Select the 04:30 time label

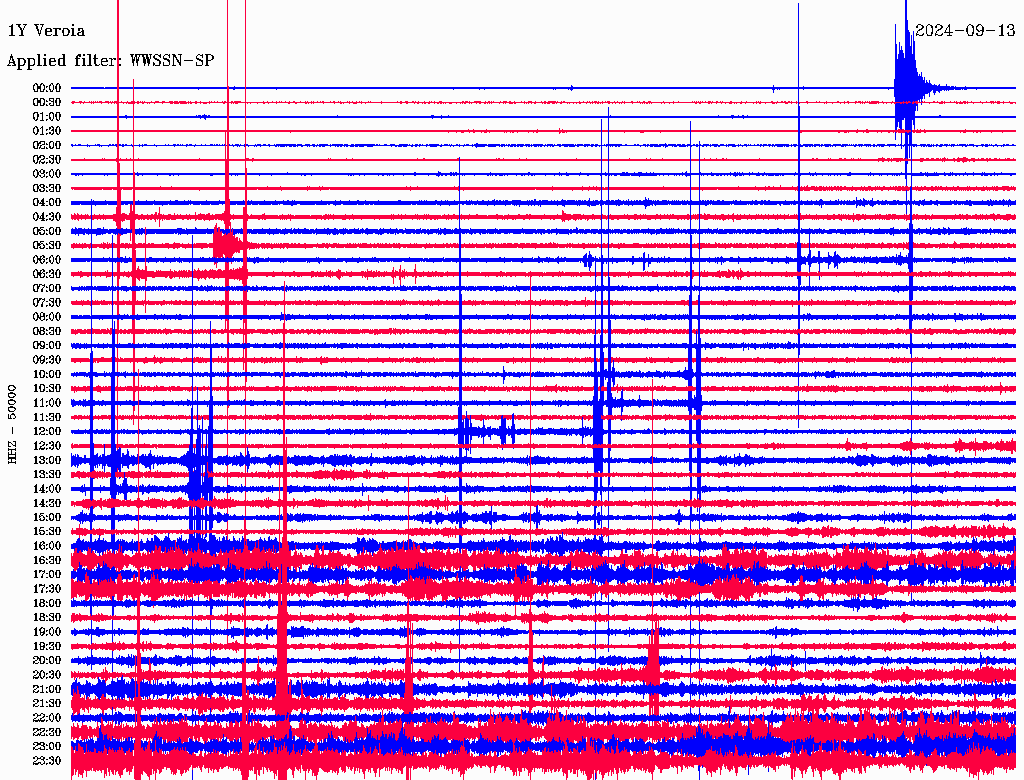pos(47,217)
